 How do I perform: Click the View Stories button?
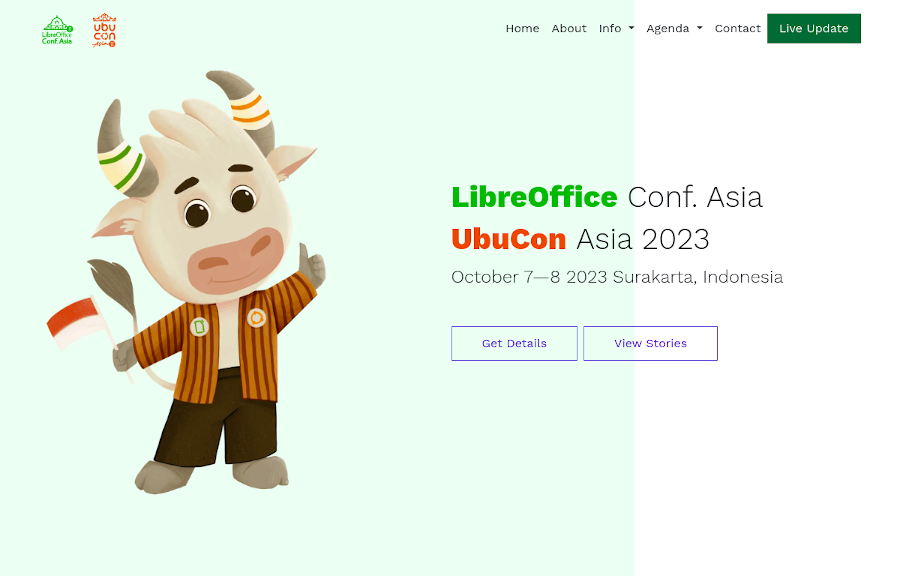(x=650, y=343)
